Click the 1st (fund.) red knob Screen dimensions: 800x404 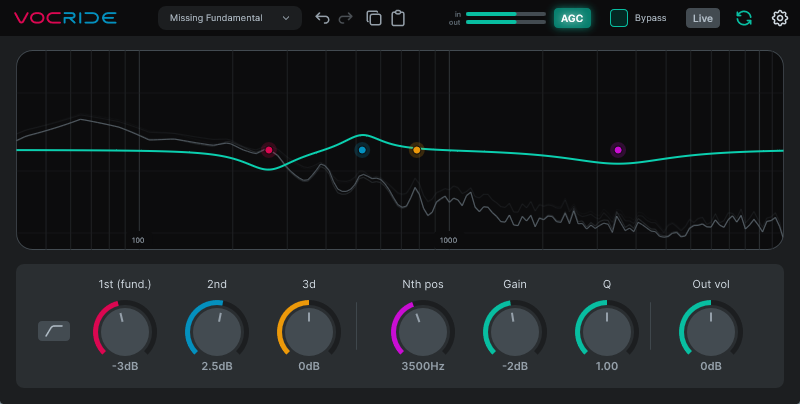coord(125,331)
